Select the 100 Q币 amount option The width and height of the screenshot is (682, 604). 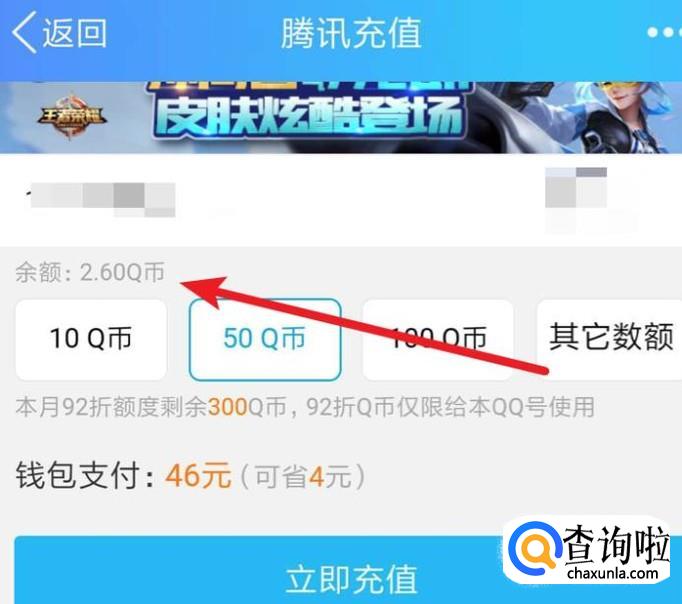tap(438, 340)
